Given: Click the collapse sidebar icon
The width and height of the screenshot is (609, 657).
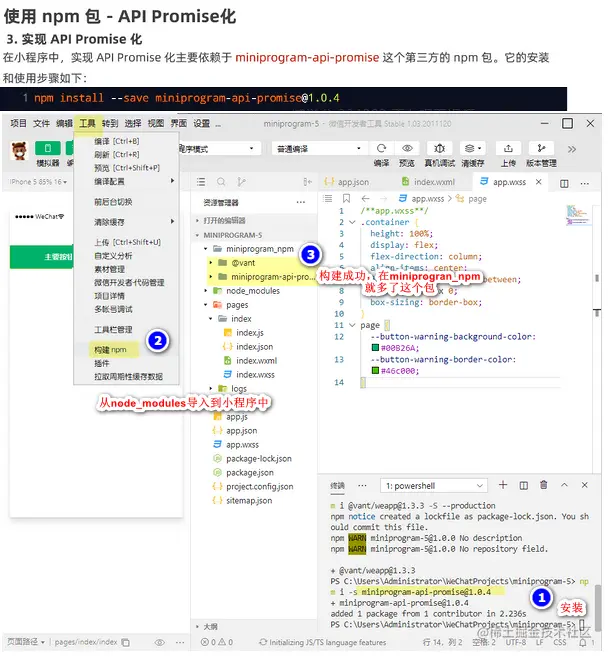Looking at the screenshot, I should tap(307, 182).
